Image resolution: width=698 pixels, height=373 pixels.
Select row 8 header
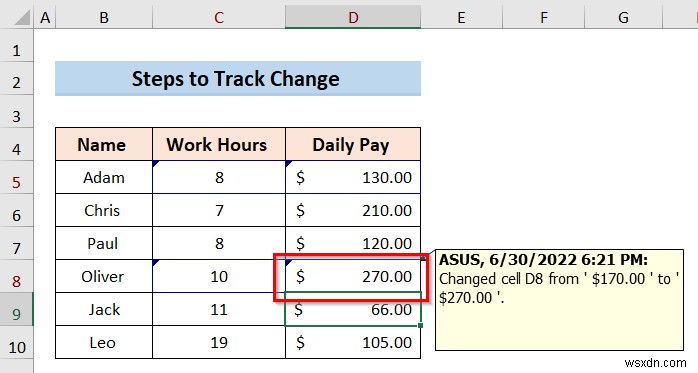click(x=16, y=276)
